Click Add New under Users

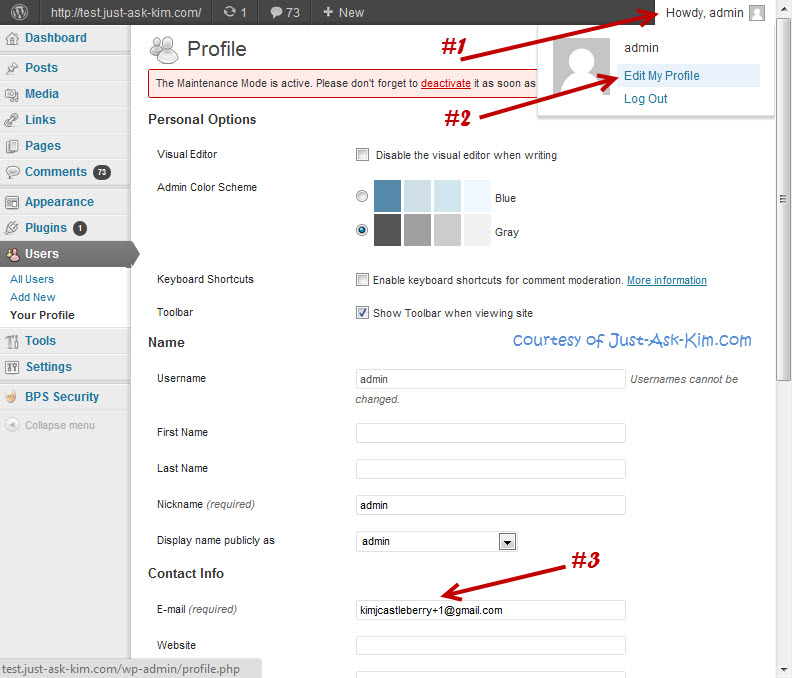coord(33,297)
